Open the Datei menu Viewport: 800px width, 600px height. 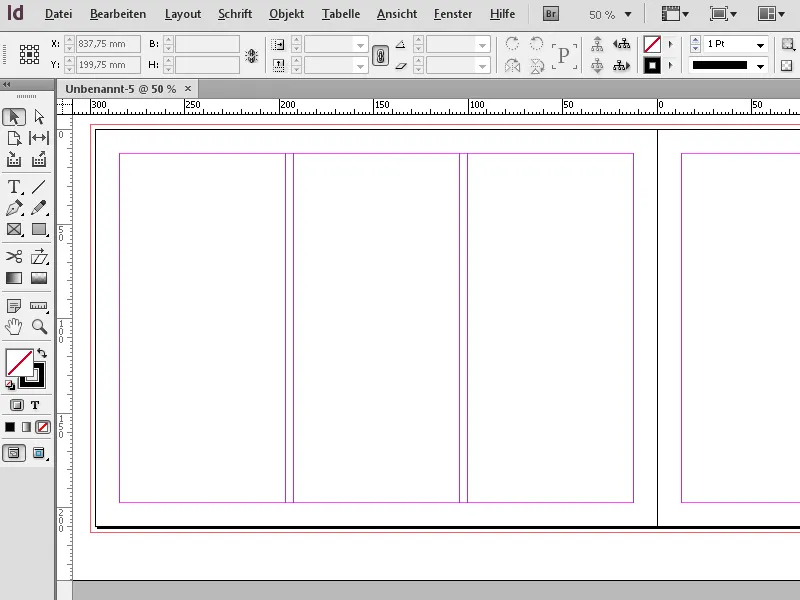click(x=58, y=14)
